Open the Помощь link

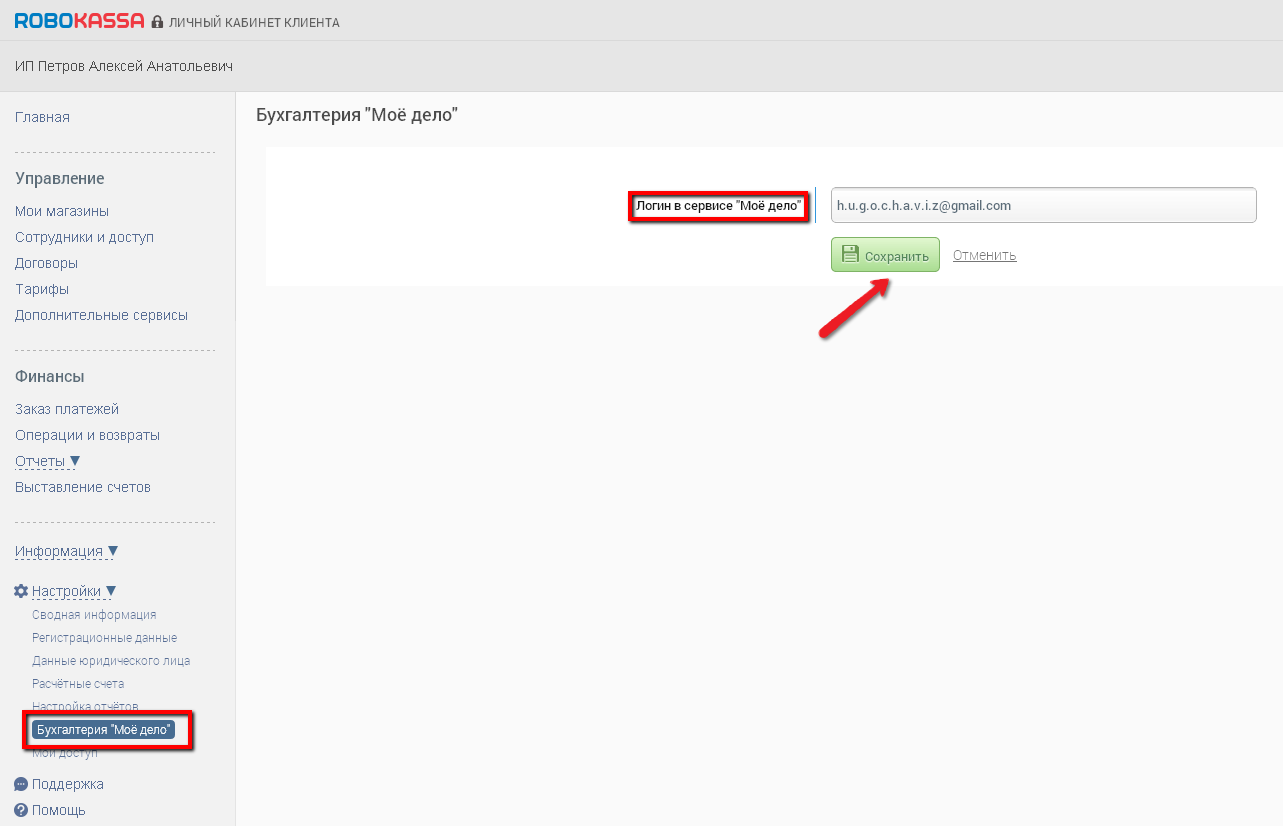click(59, 810)
